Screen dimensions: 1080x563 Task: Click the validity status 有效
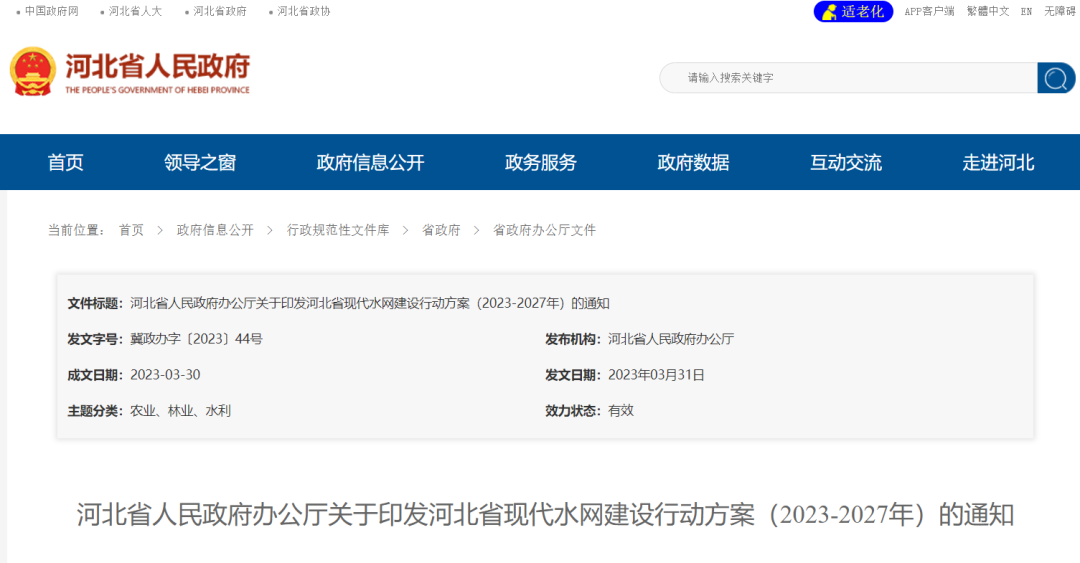pos(621,411)
